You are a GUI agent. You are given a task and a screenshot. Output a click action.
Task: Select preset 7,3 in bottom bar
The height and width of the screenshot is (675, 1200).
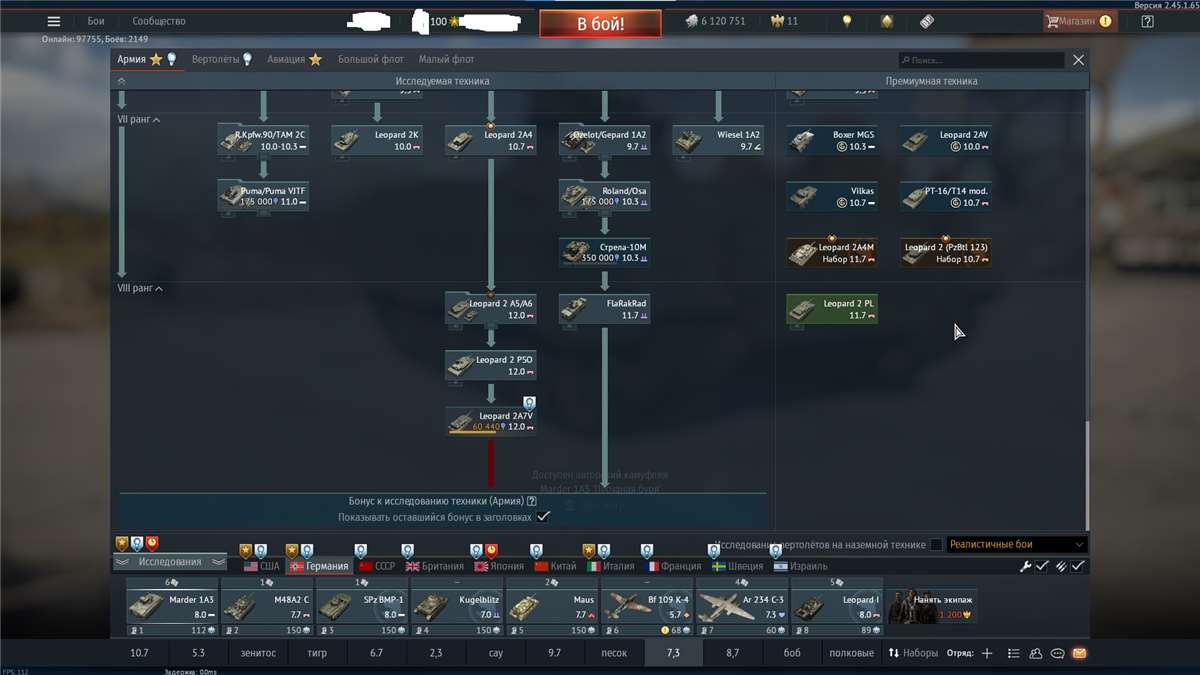673,653
